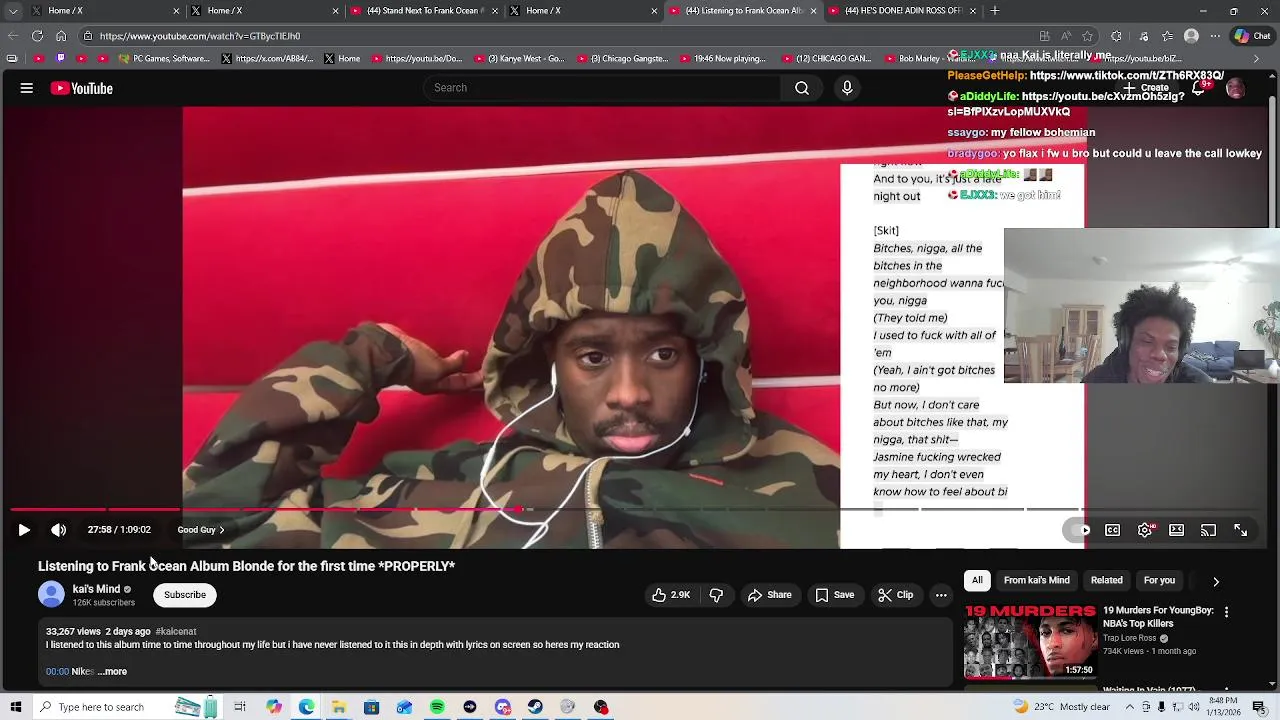Save the video to a playlist
1280x720 pixels.
coord(834,595)
